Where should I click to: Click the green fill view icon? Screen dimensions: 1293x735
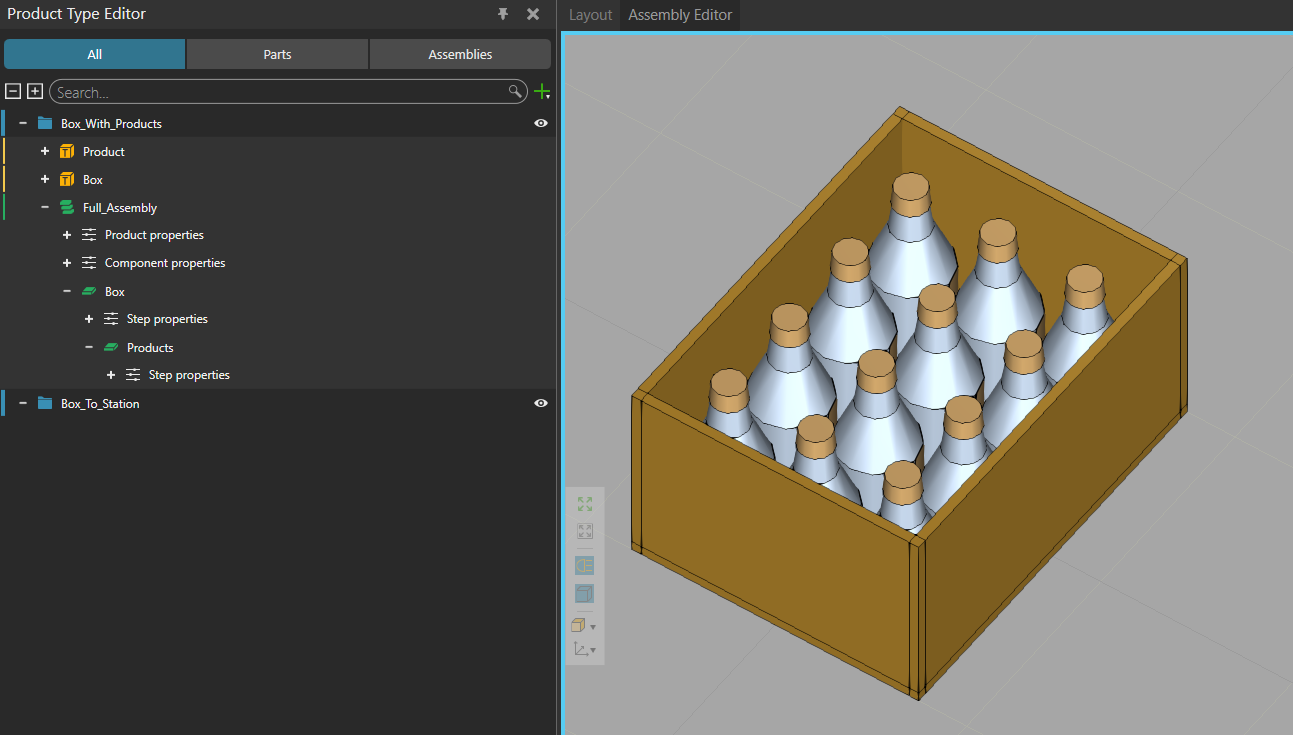click(585, 504)
